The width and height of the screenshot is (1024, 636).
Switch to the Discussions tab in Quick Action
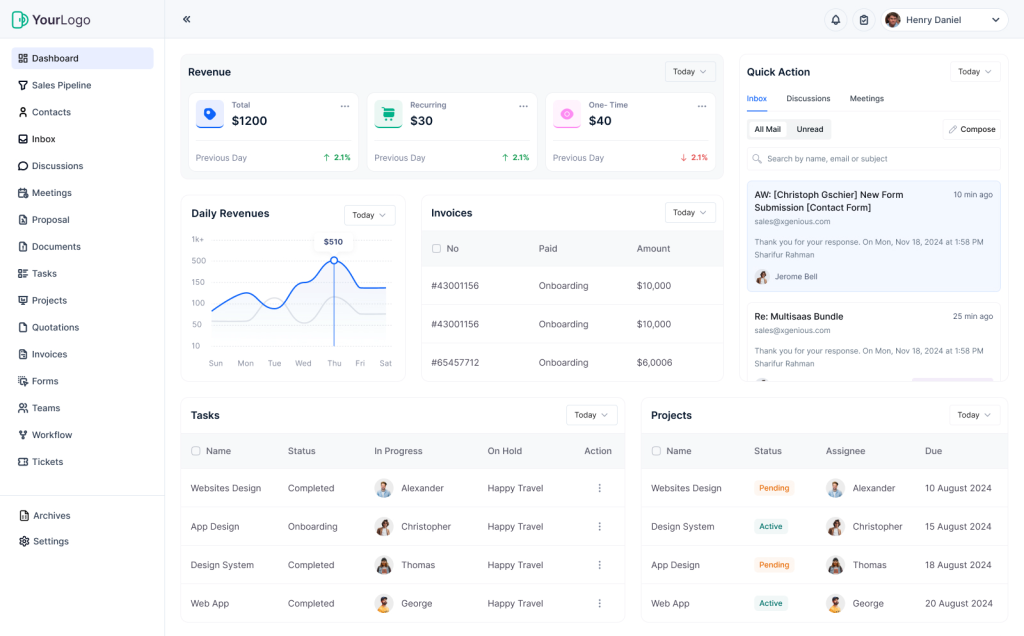coord(808,99)
